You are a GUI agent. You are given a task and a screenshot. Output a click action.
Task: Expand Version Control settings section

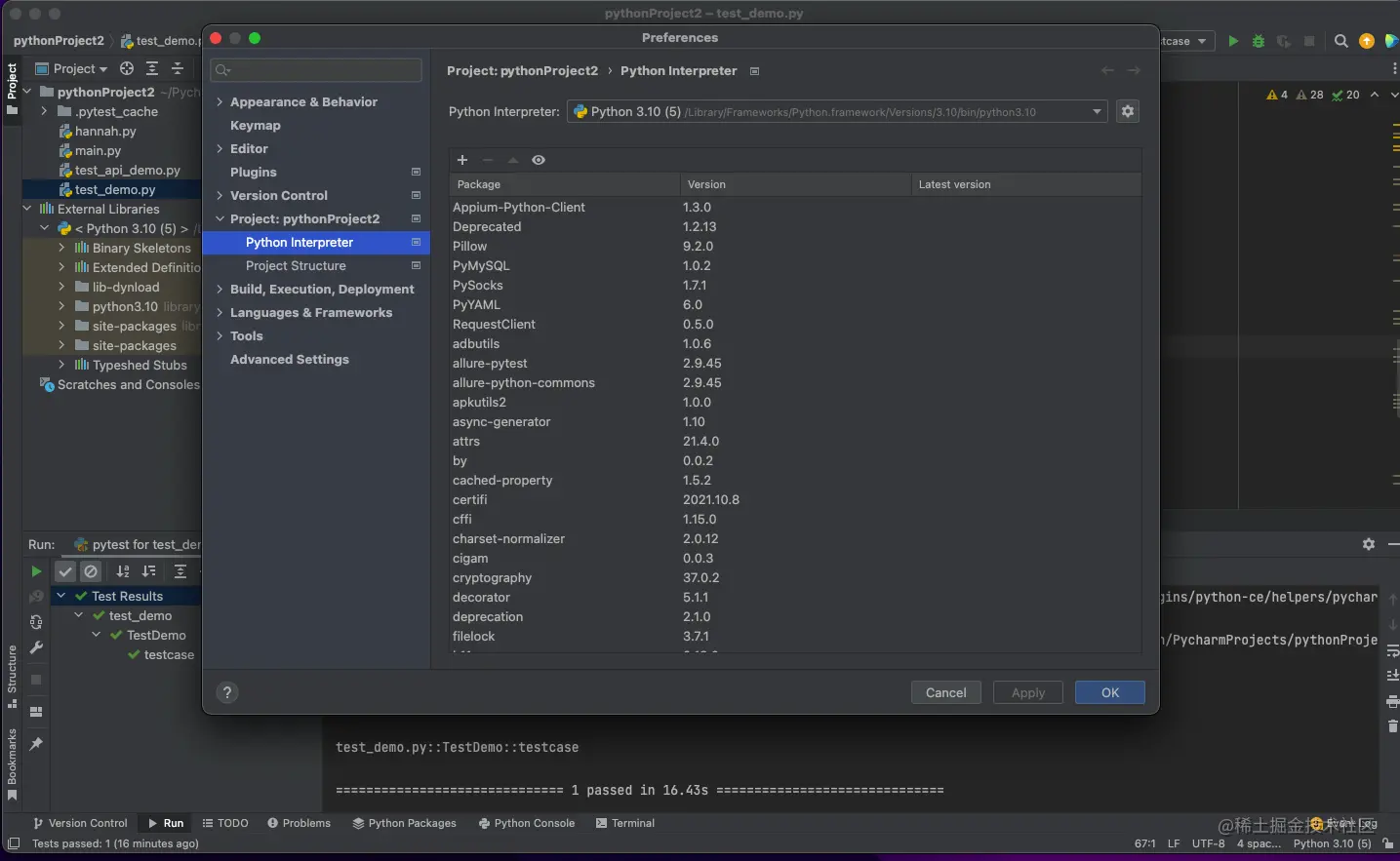(220, 195)
